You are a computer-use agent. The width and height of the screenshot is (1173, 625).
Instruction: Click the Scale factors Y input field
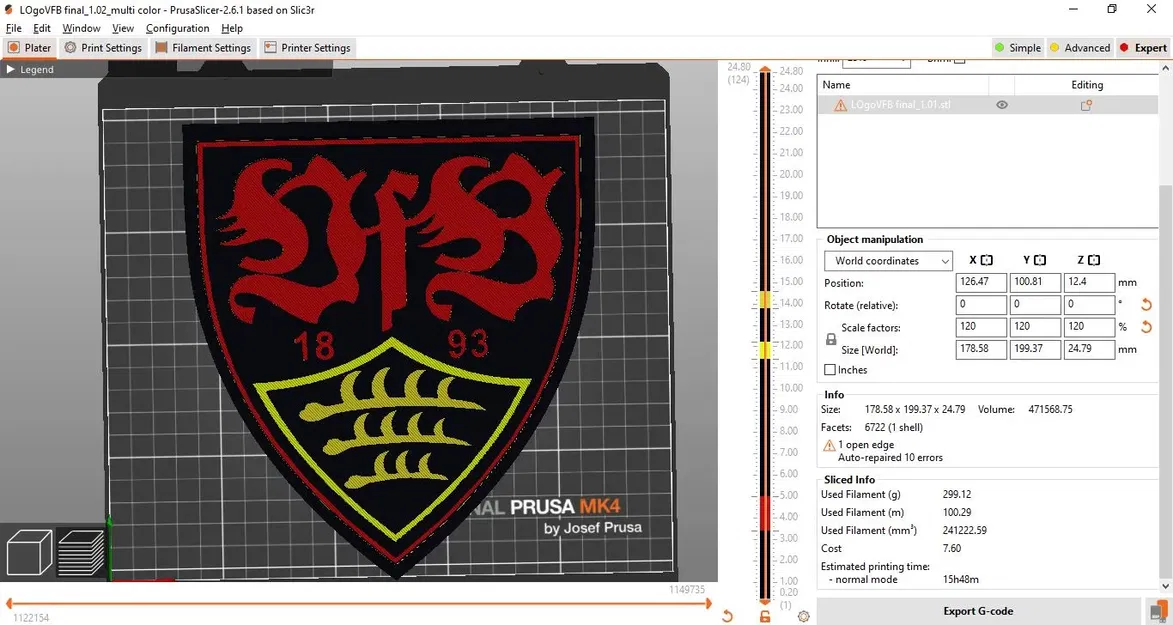1035,326
